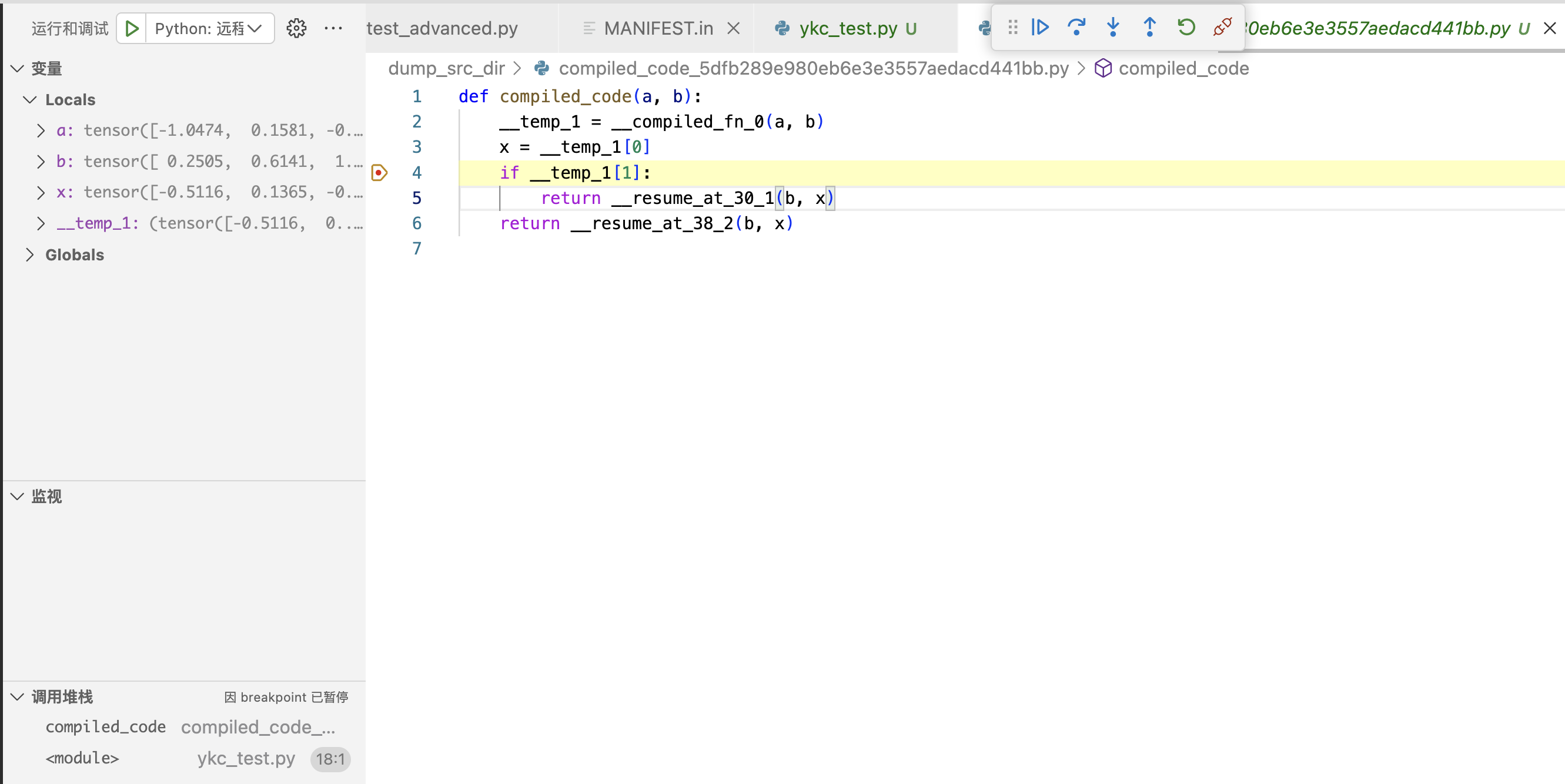Screen dimensions: 1565x784
Task: Click green Start Debugging play button
Action: click(131, 29)
